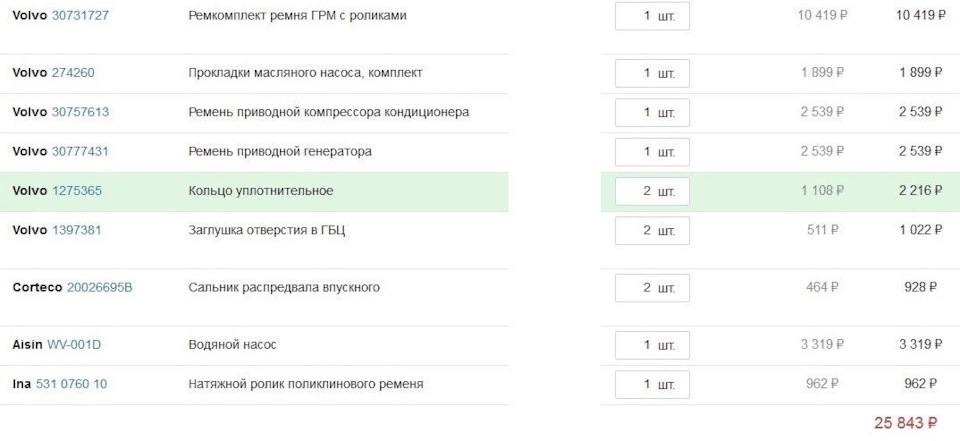Open the 1275365 sealing ring link
Image resolution: width=960 pixels, height=441 pixels.
[77, 191]
